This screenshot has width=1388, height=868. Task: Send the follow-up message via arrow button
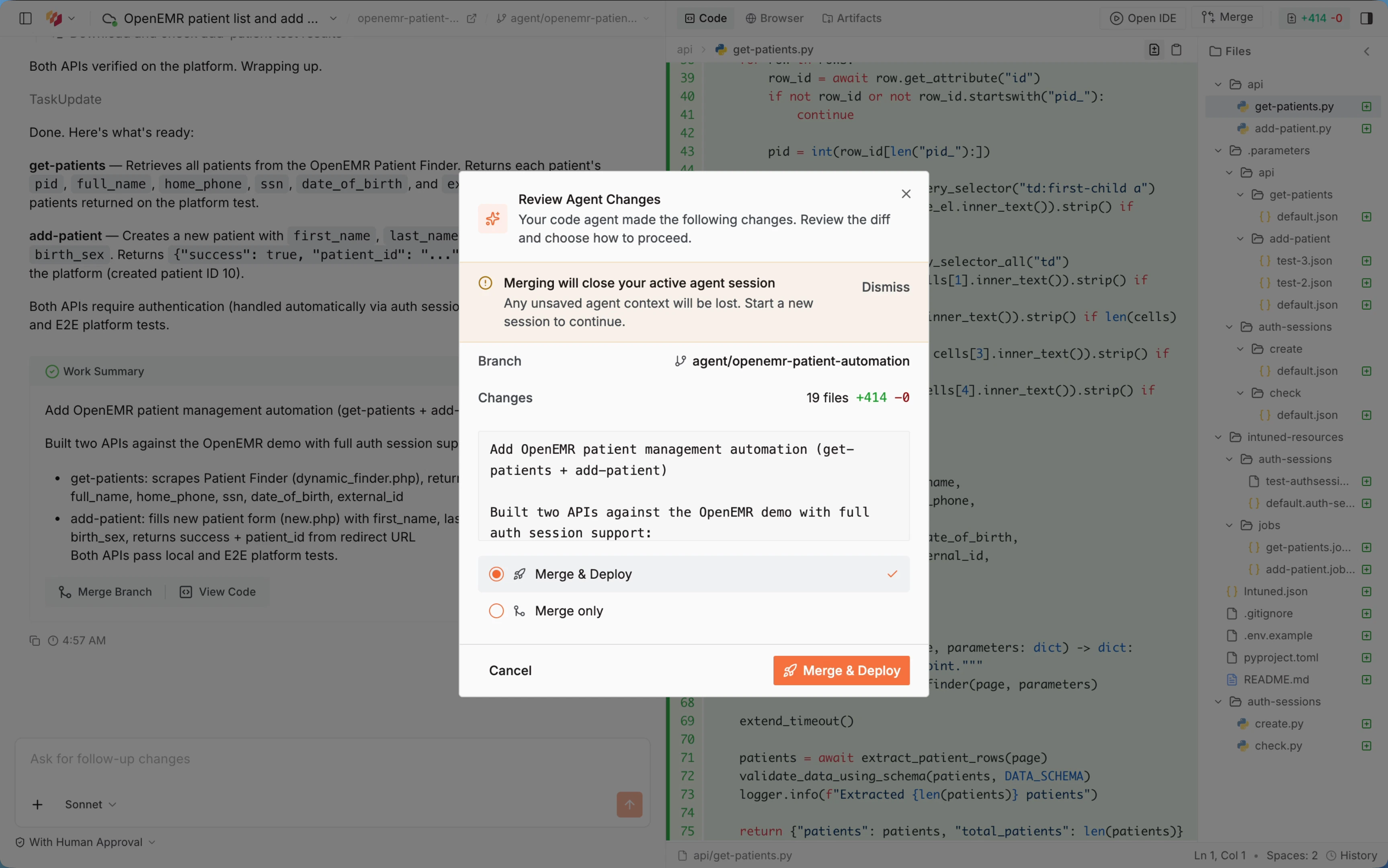coord(629,804)
